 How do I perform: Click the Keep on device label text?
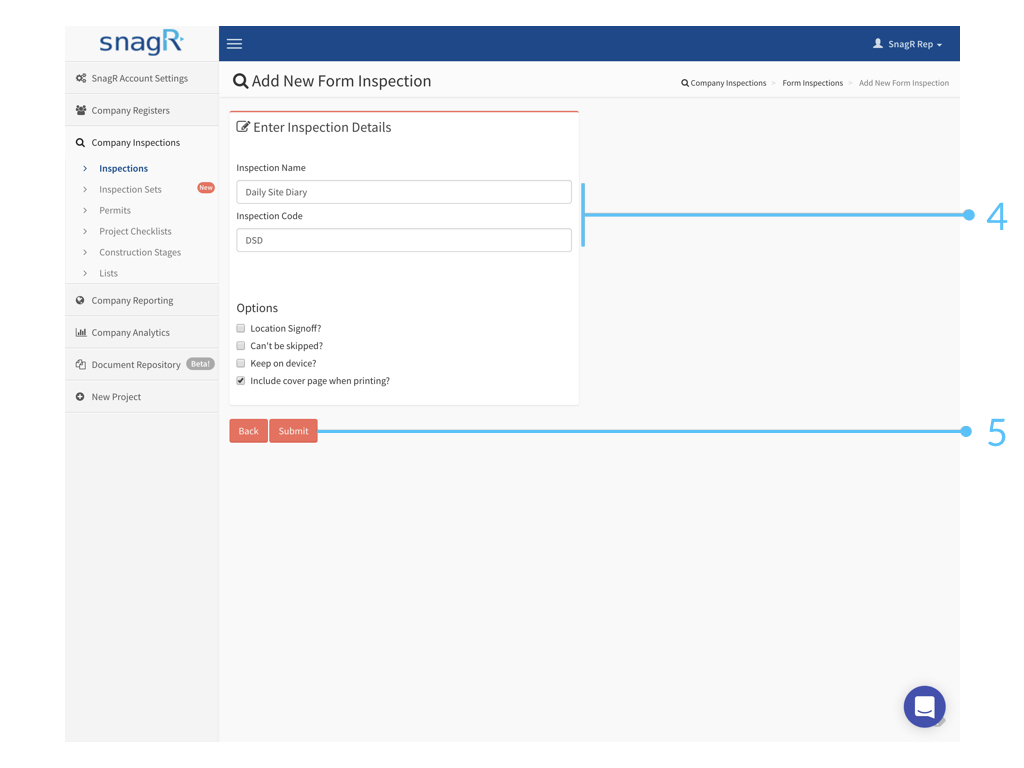pyautogui.click(x=283, y=363)
